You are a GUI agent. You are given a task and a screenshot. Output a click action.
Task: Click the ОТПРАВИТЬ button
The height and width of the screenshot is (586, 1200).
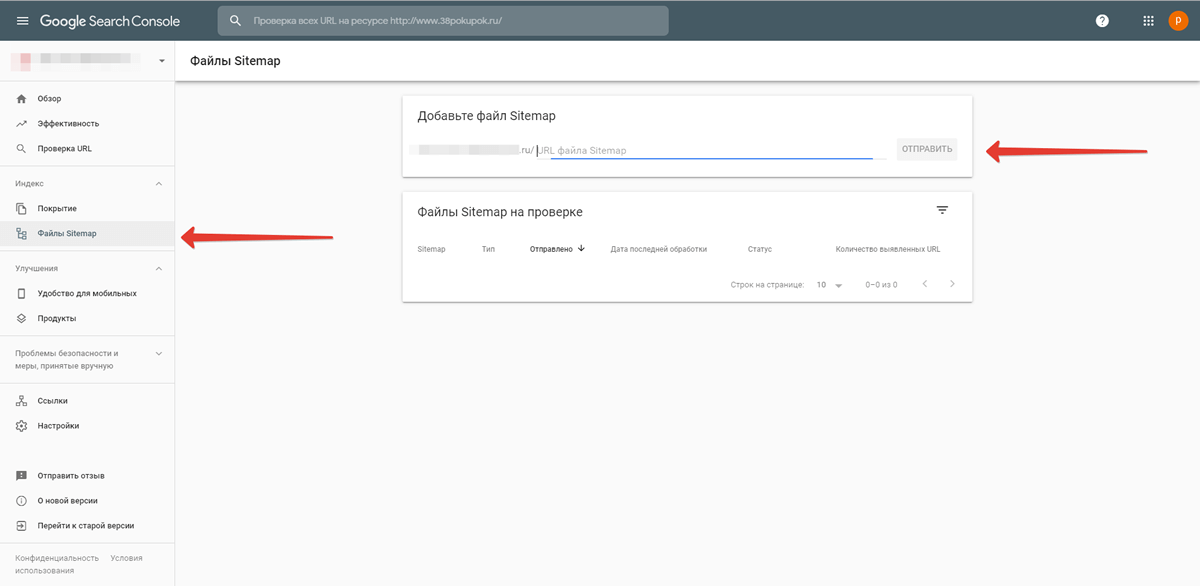tap(926, 148)
